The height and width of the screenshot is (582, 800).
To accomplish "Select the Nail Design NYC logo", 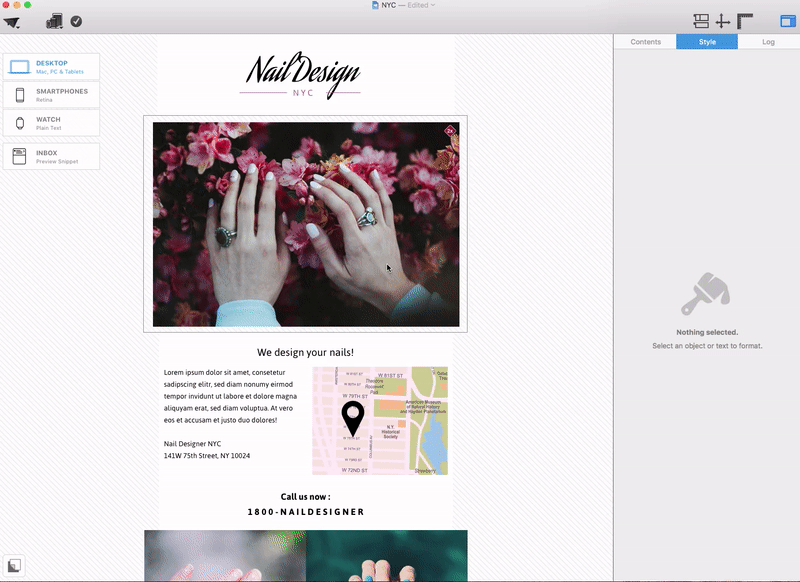I will pos(301,75).
